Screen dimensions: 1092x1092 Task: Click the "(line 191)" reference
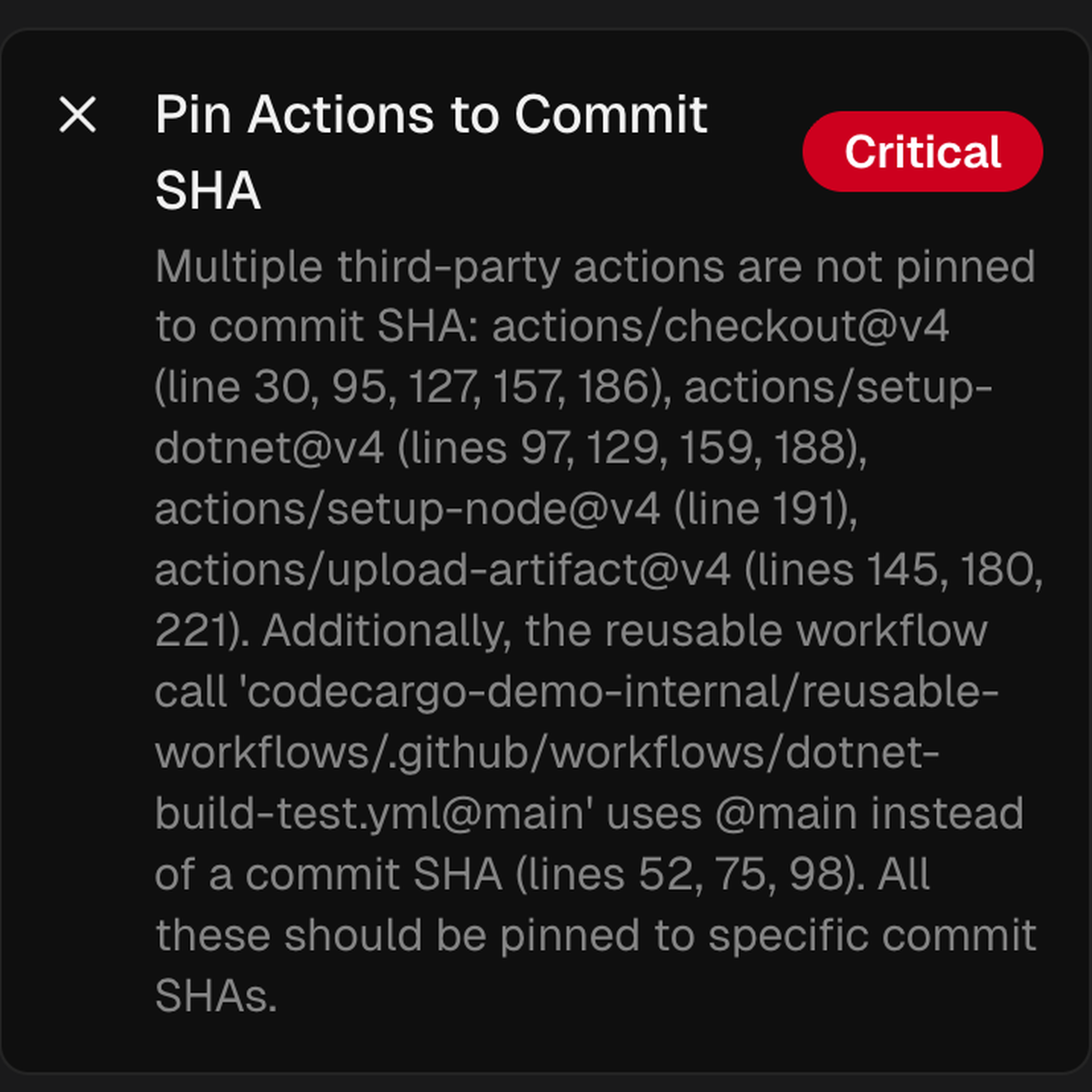765,510
